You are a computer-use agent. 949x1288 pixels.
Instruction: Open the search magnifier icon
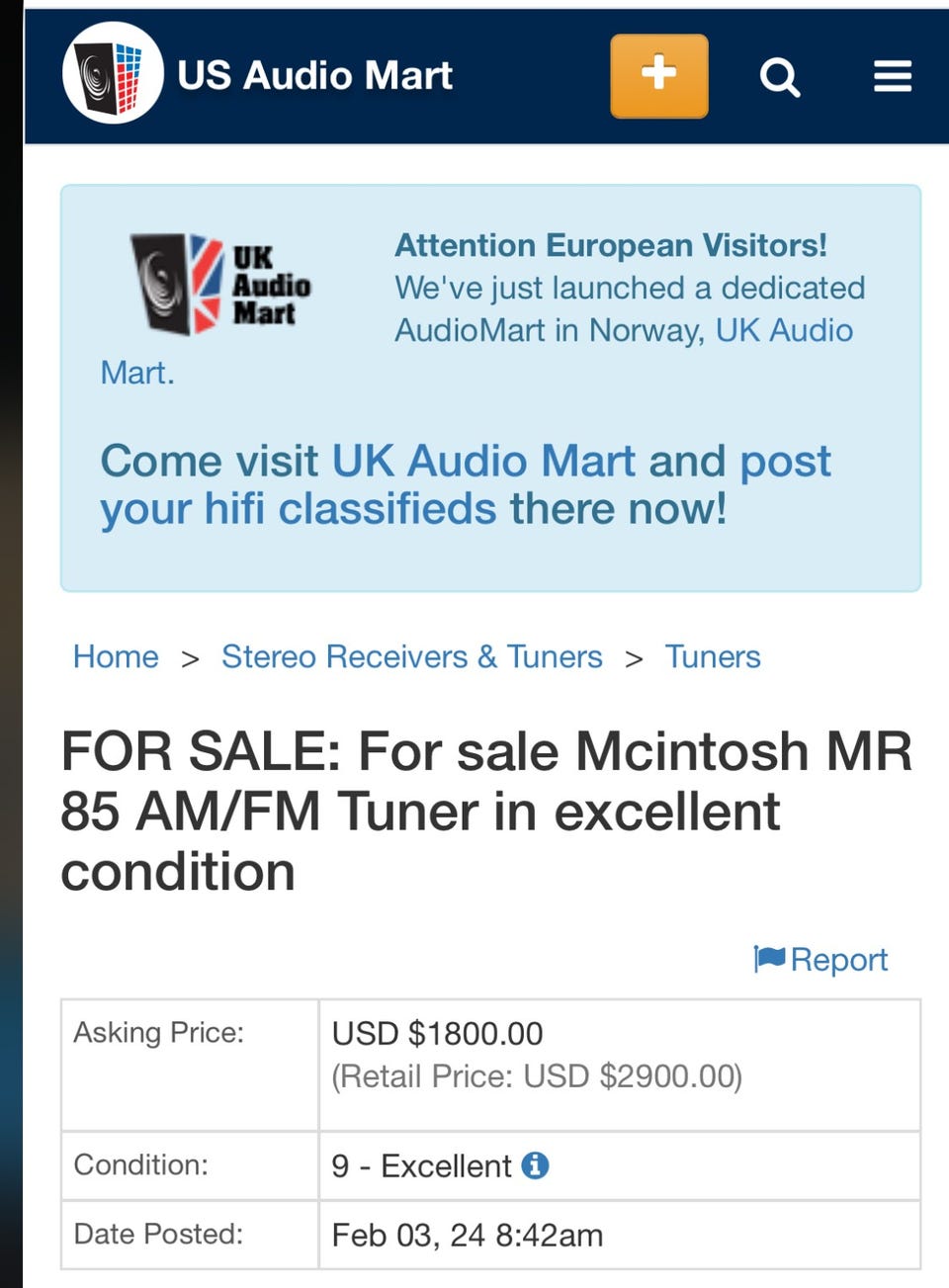tap(779, 76)
